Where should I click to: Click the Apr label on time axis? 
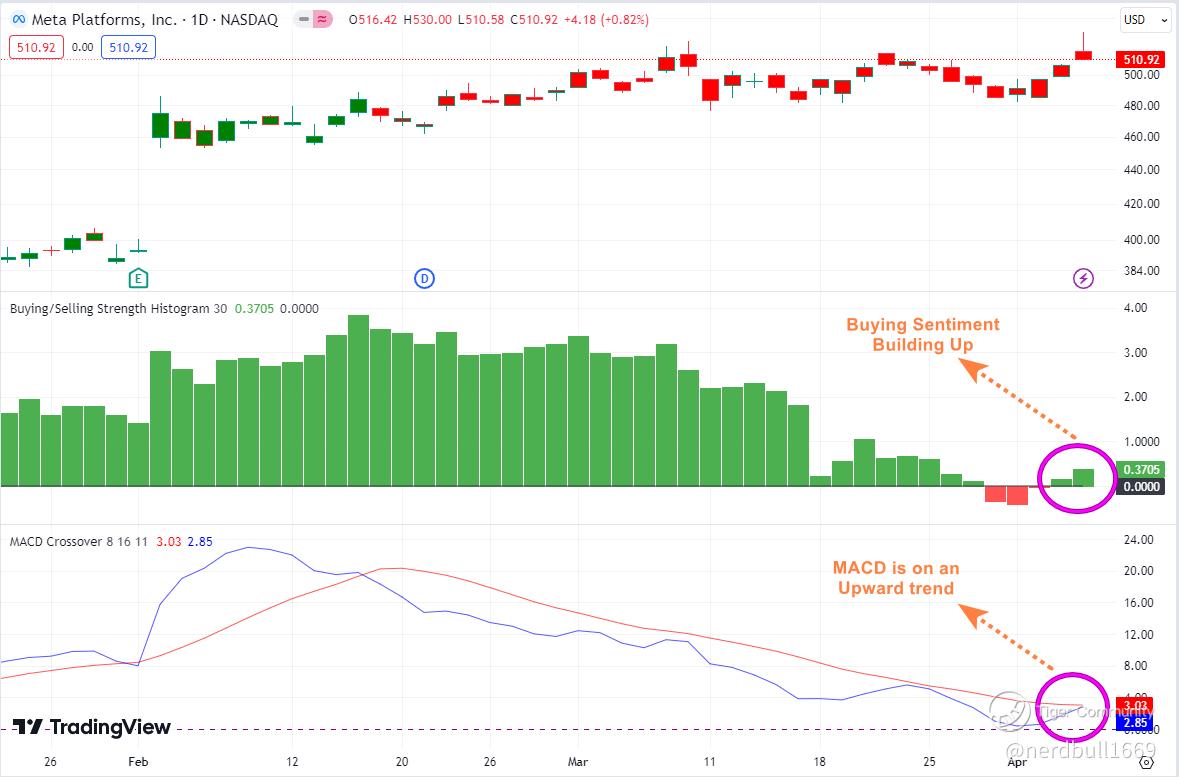point(1017,762)
